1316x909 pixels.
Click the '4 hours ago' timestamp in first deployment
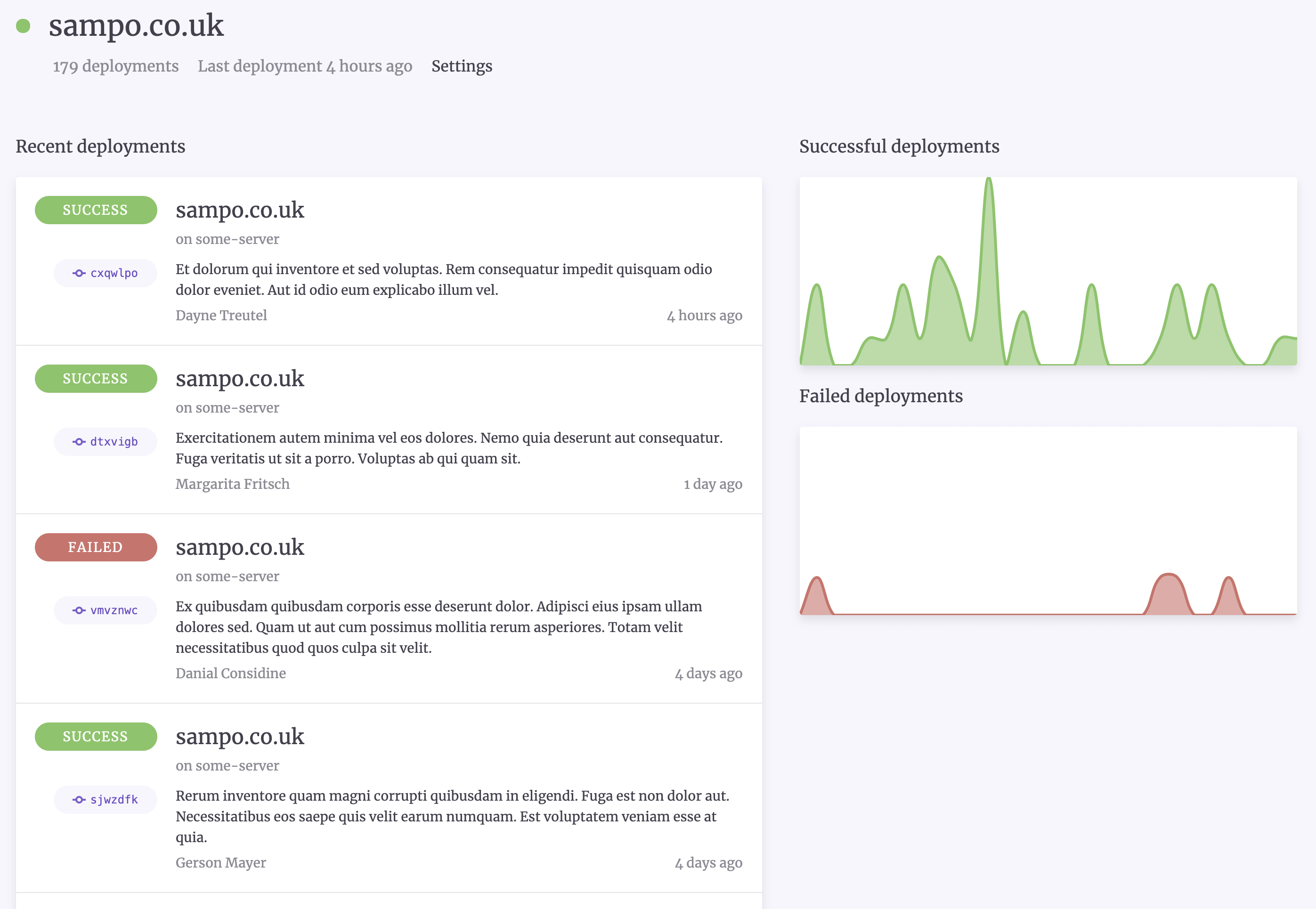pyautogui.click(x=705, y=316)
